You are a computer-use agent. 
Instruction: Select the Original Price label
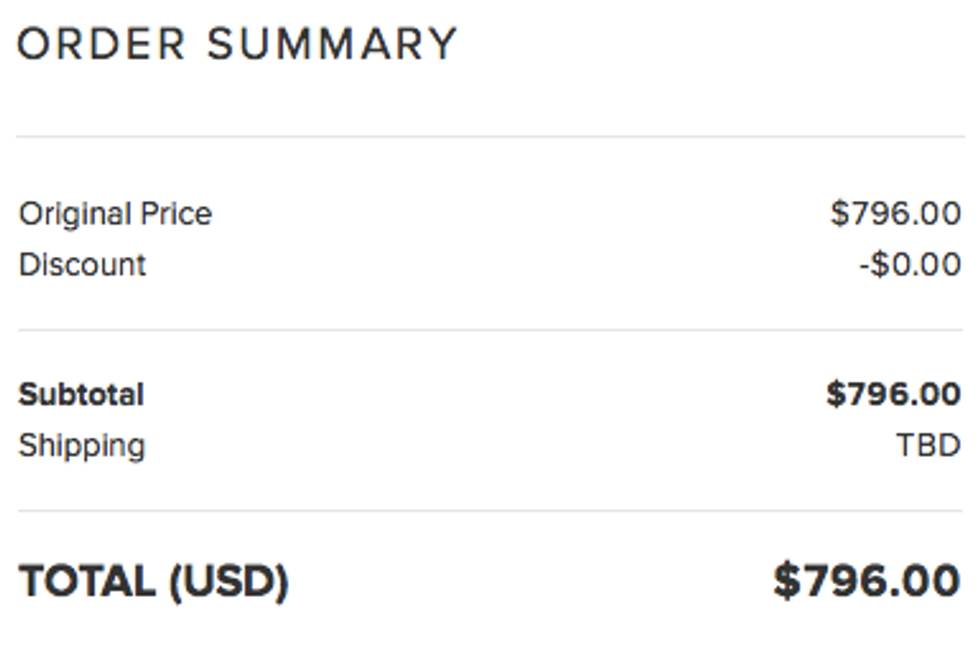coord(115,214)
